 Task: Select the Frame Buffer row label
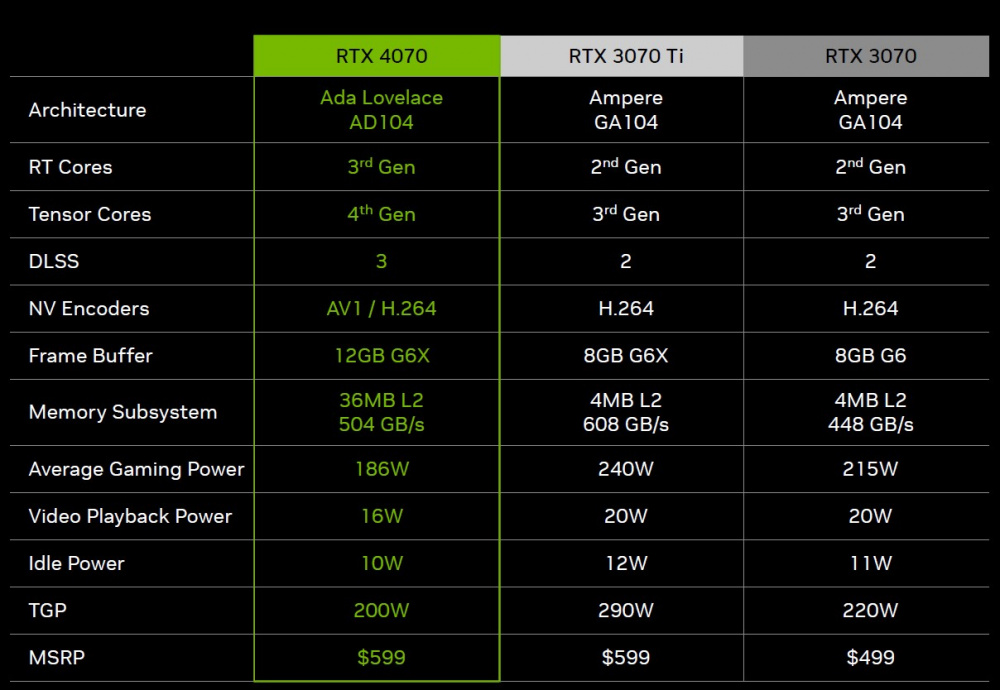(91, 356)
